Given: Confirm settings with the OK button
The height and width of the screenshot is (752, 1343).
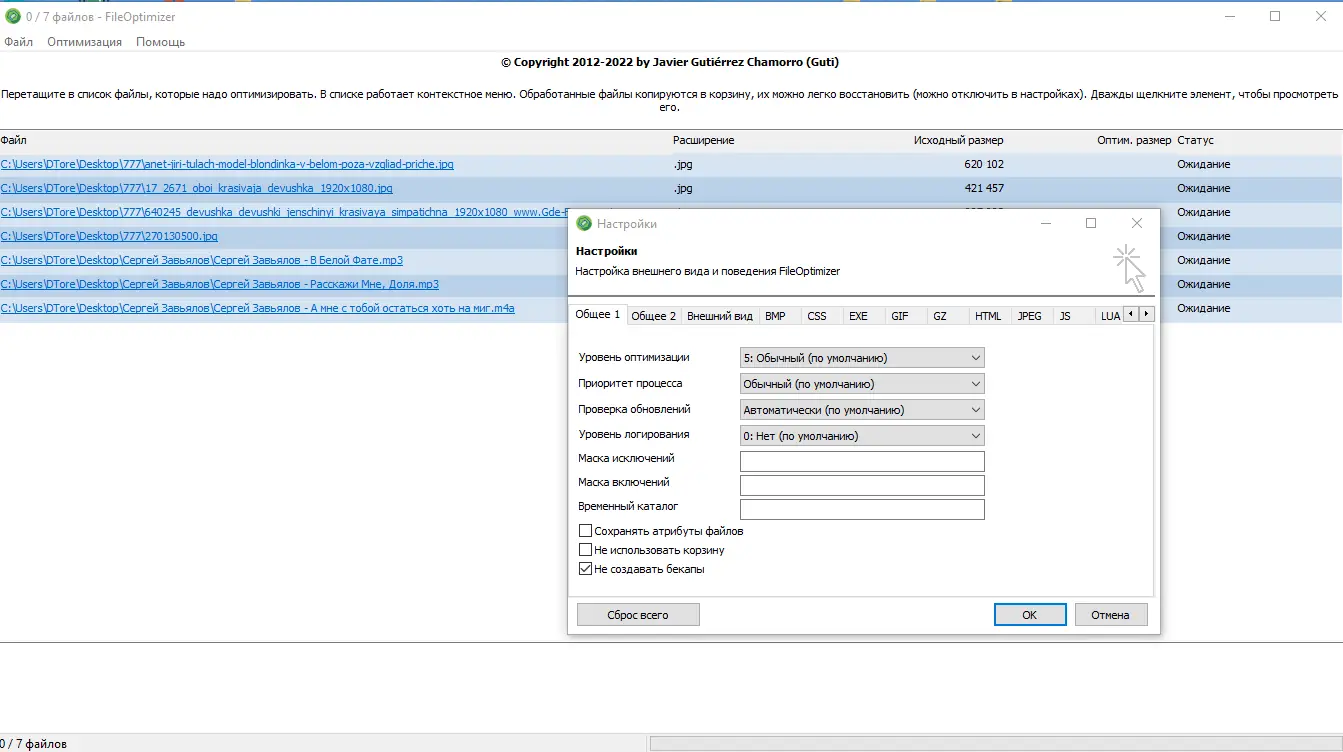Looking at the screenshot, I should point(1030,615).
